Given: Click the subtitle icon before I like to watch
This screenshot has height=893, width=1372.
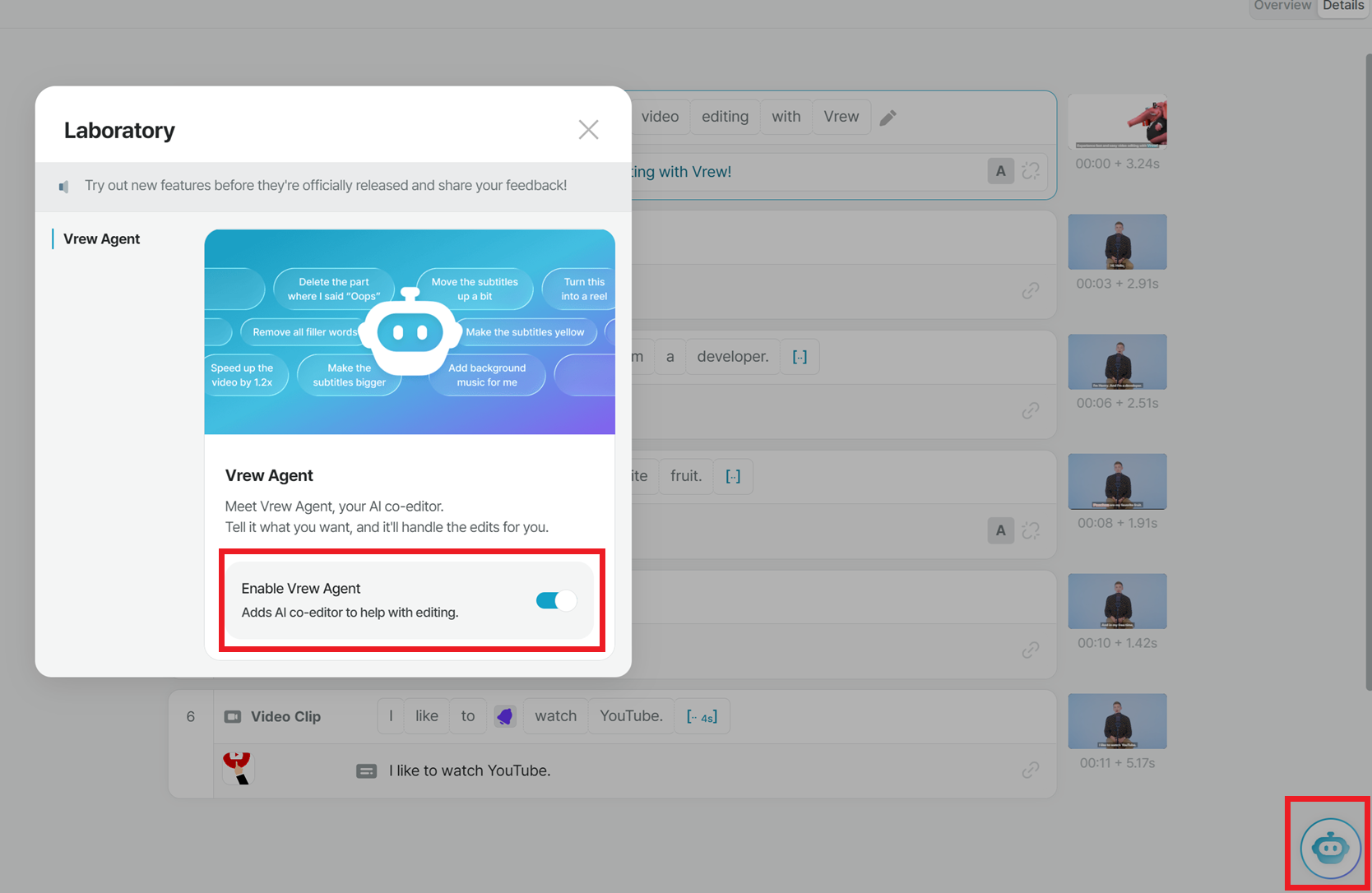Looking at the screenshot, I should click(366, 770).
